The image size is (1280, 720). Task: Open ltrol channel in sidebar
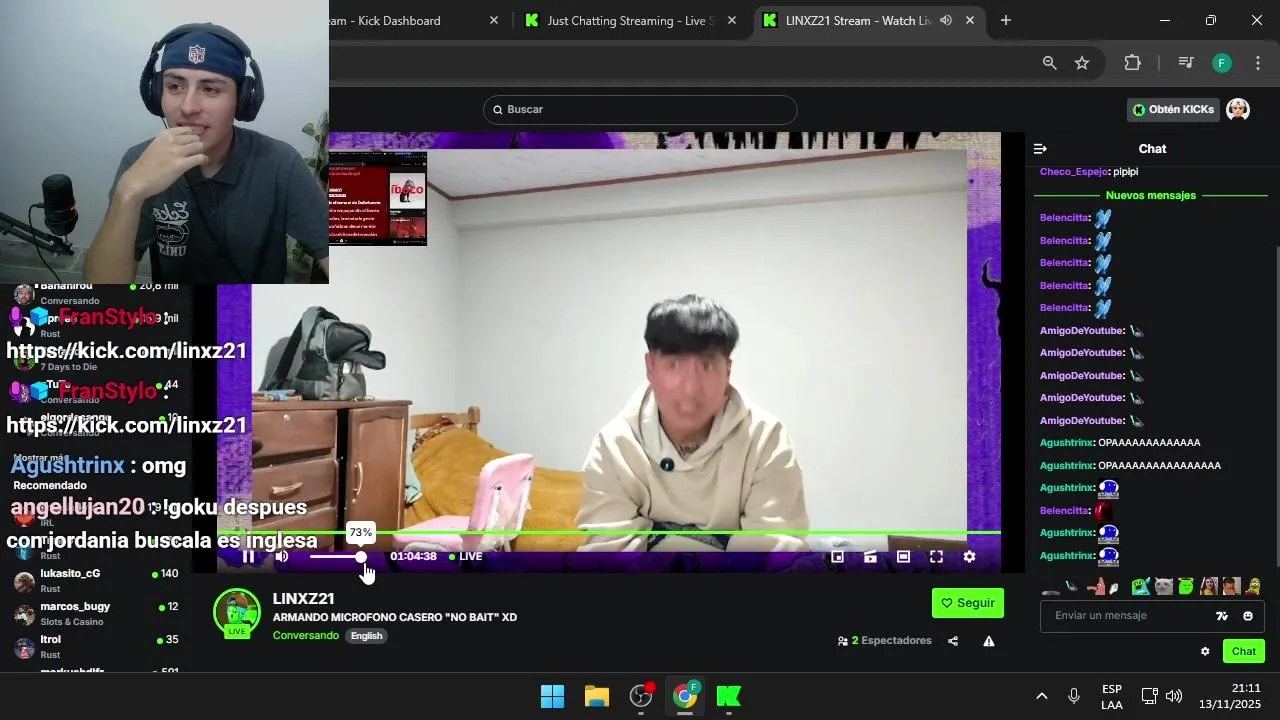95,646
